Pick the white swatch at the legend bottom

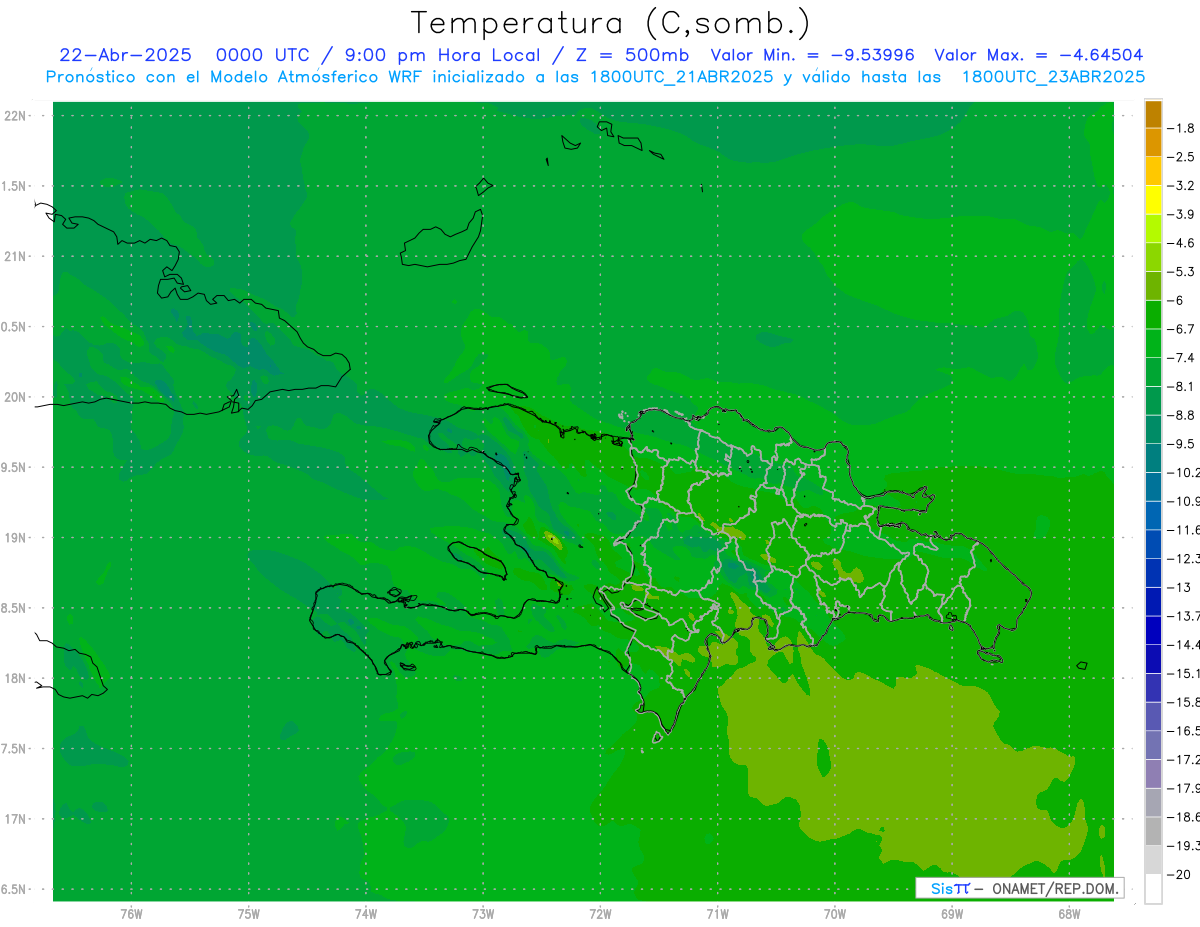1153,889
